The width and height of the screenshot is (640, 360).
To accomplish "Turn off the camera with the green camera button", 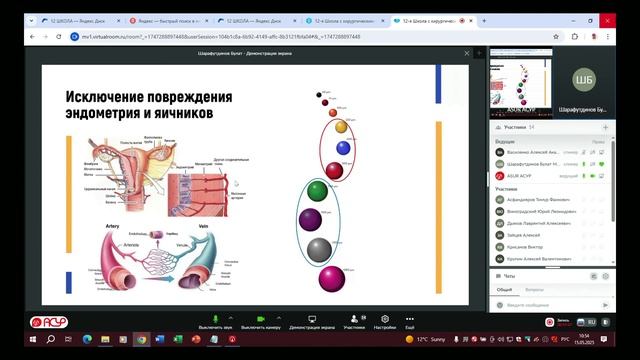I will (x=260, y=319).
